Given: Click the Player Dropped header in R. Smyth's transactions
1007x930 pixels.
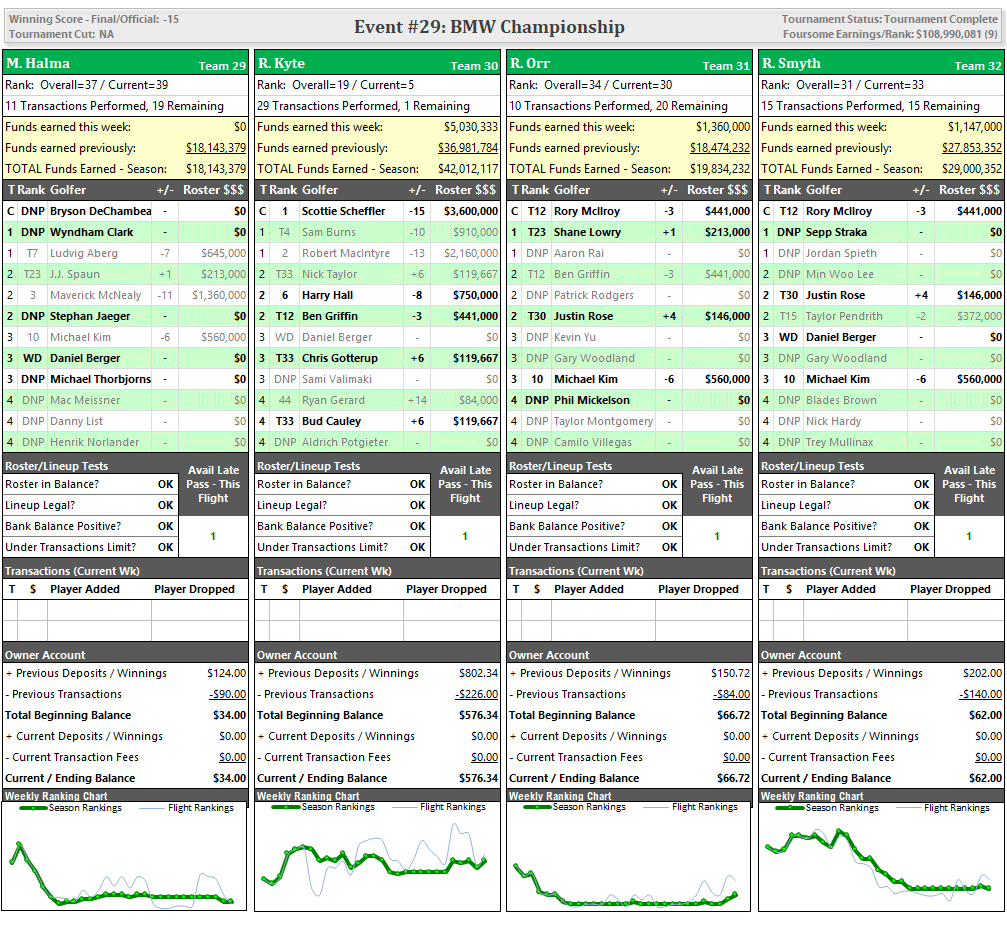Looking at the screenshot, I should tap(950, 589).
